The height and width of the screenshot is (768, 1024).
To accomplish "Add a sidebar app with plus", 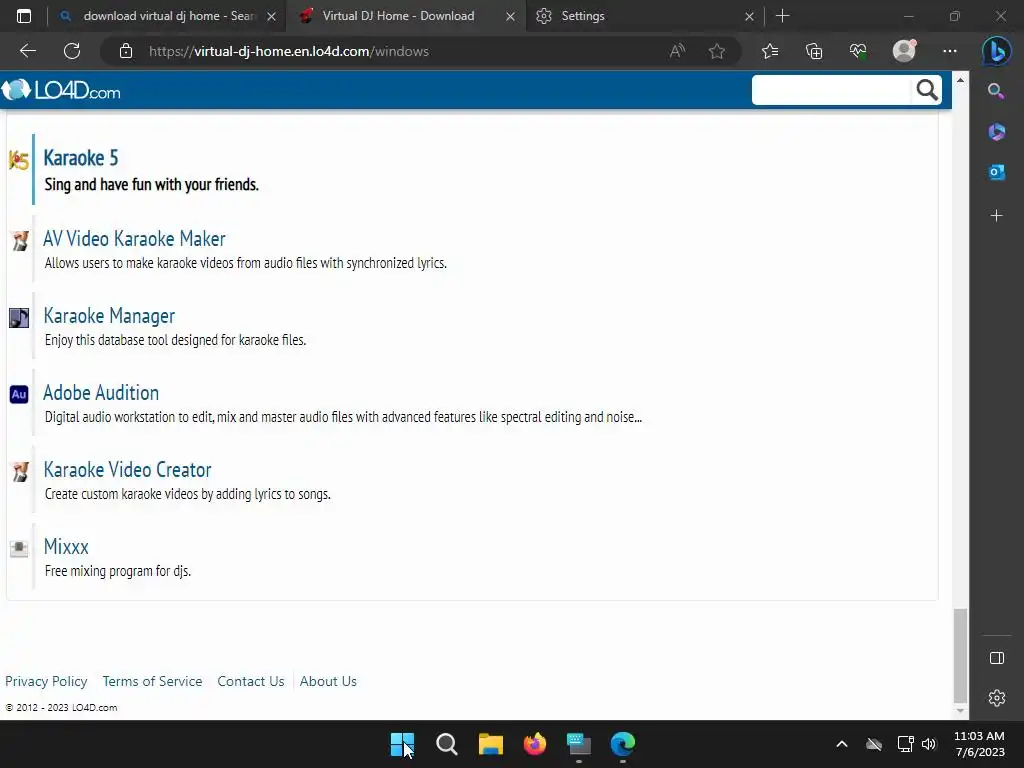I will (x=996, y=216).
